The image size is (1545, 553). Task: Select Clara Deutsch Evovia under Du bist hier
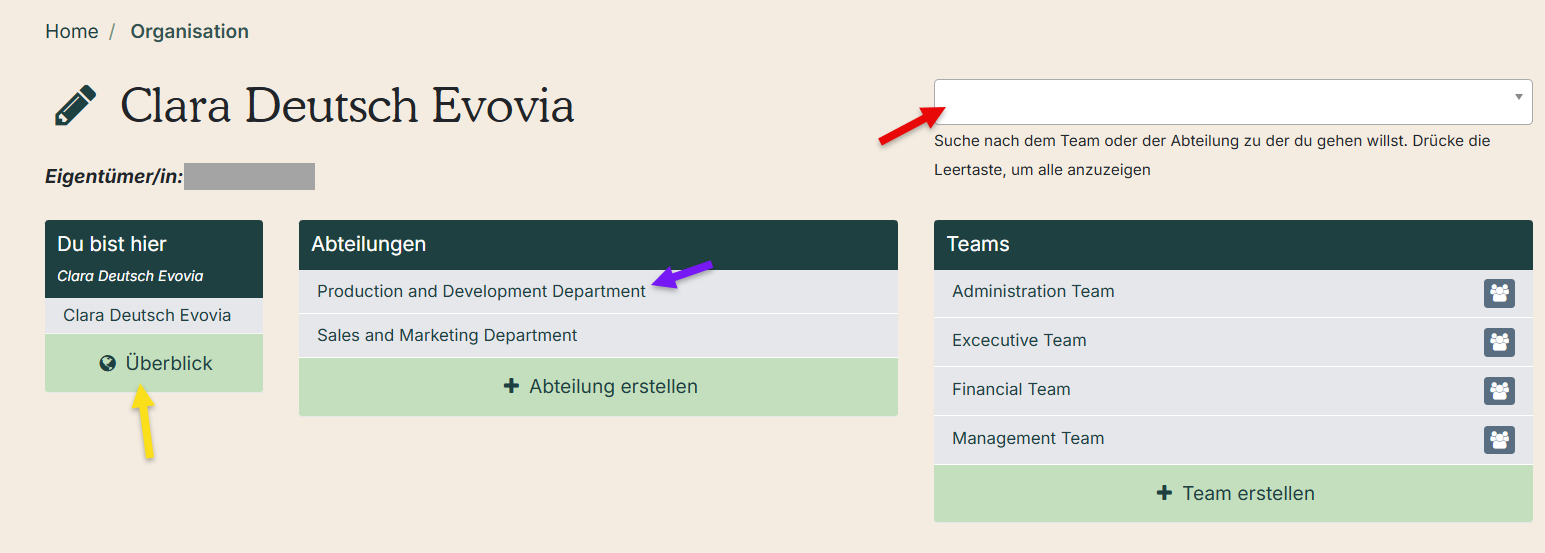[x=154, y=316]
